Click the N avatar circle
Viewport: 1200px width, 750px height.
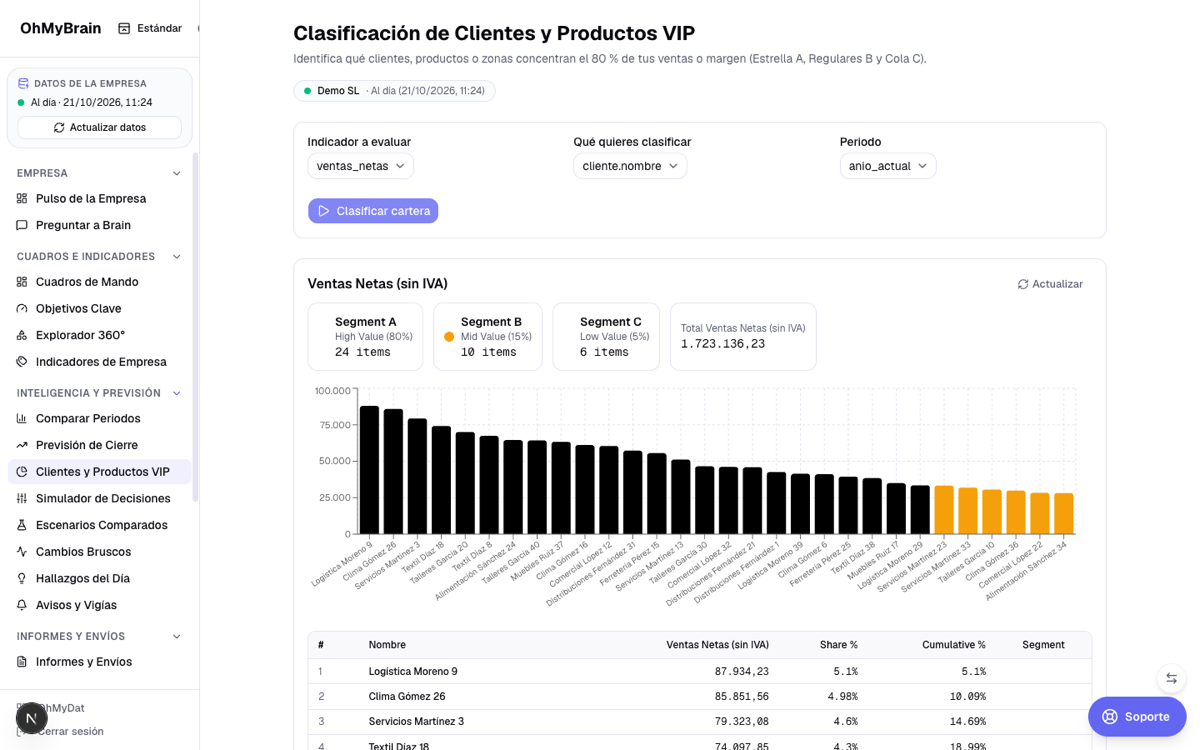point(32,718)
